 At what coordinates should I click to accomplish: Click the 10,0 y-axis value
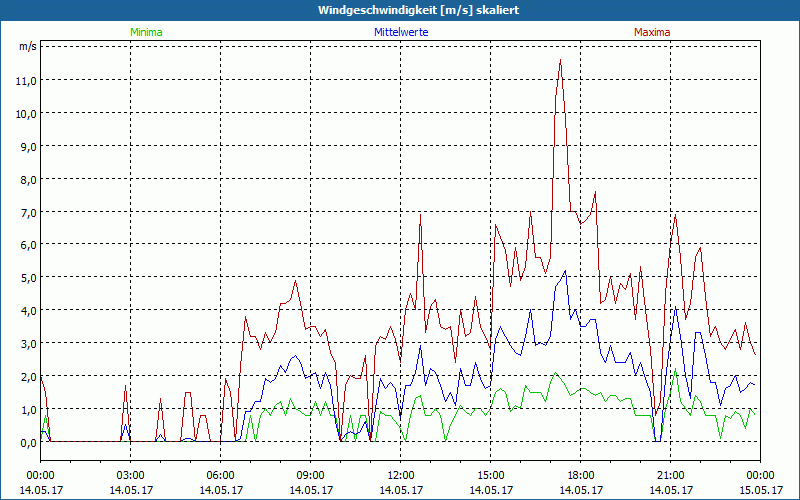pos(27,114)
